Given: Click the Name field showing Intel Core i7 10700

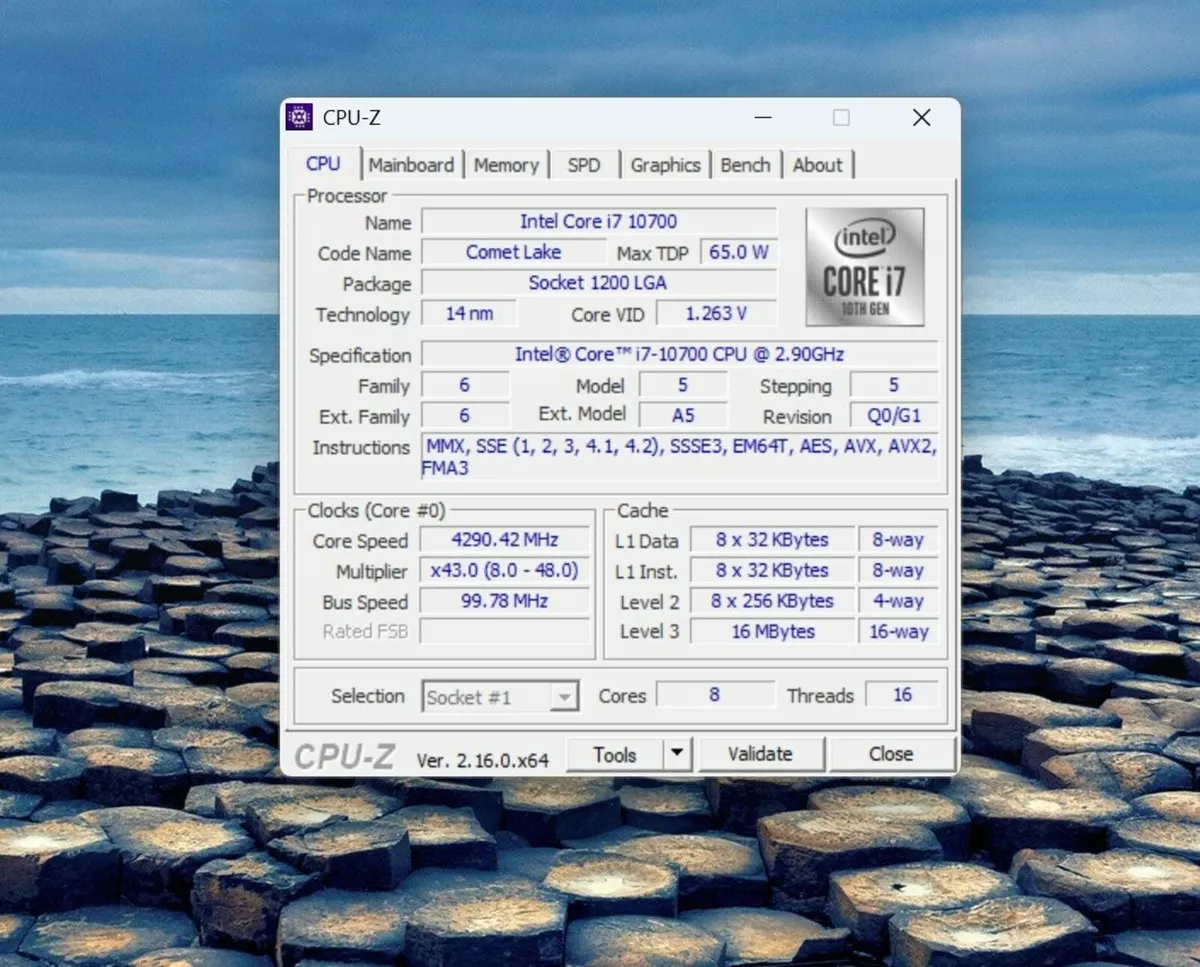Looking at the screenshot, I should click(x=599, y=221).
